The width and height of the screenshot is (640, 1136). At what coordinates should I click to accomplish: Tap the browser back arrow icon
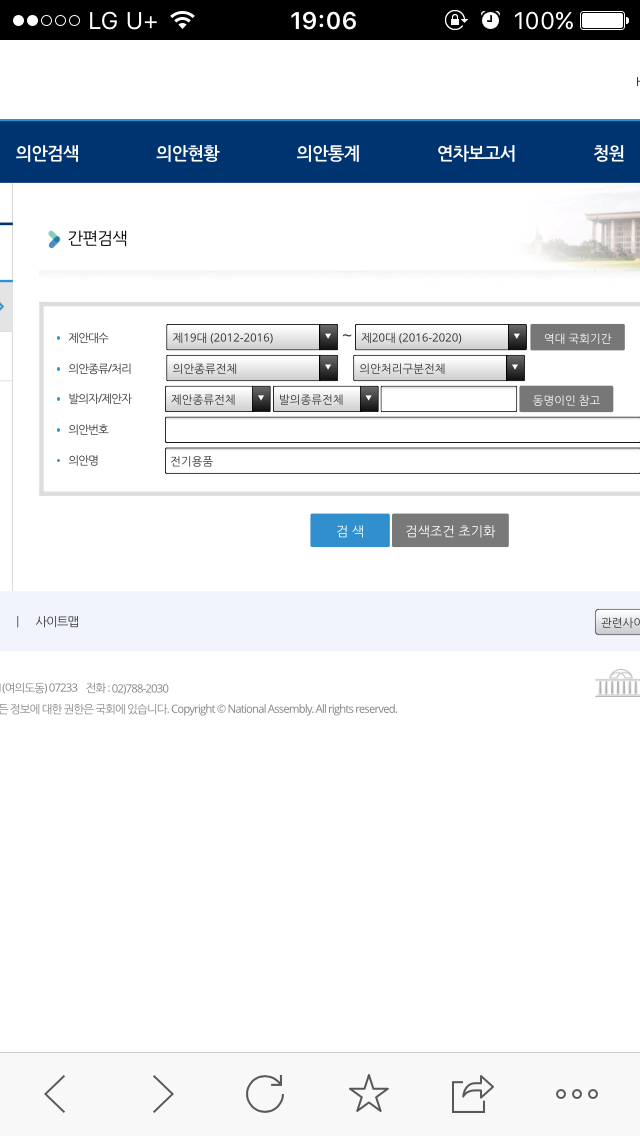click(56, 1094)
